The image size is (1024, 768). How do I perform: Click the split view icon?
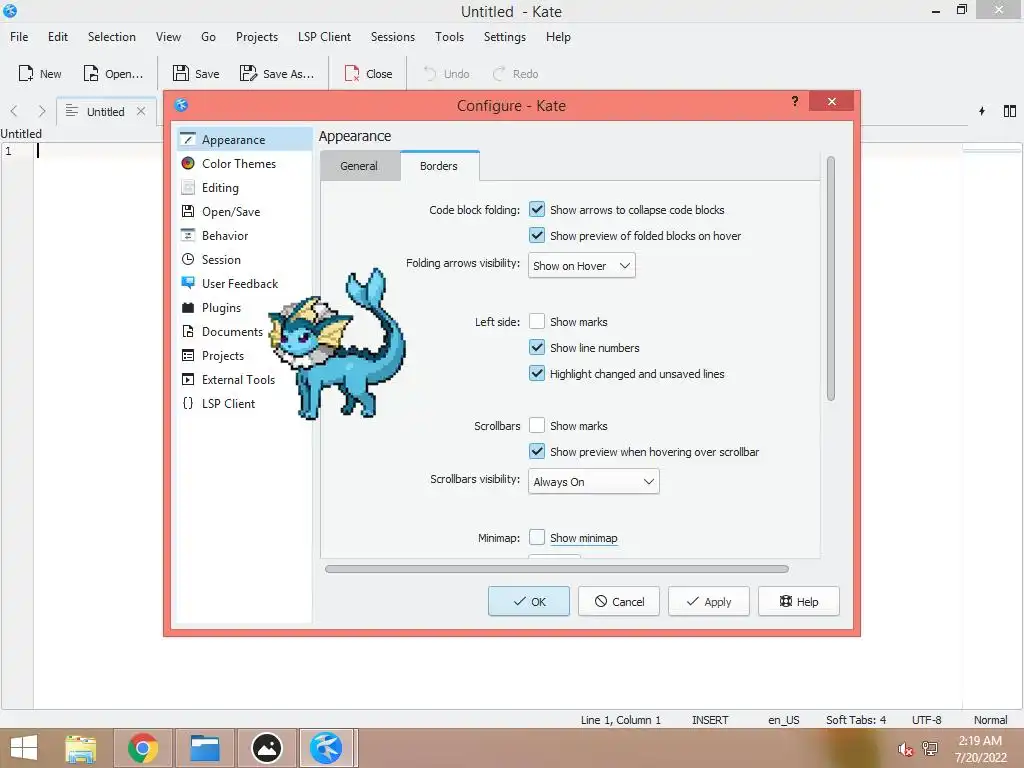tap(1010, 111)
